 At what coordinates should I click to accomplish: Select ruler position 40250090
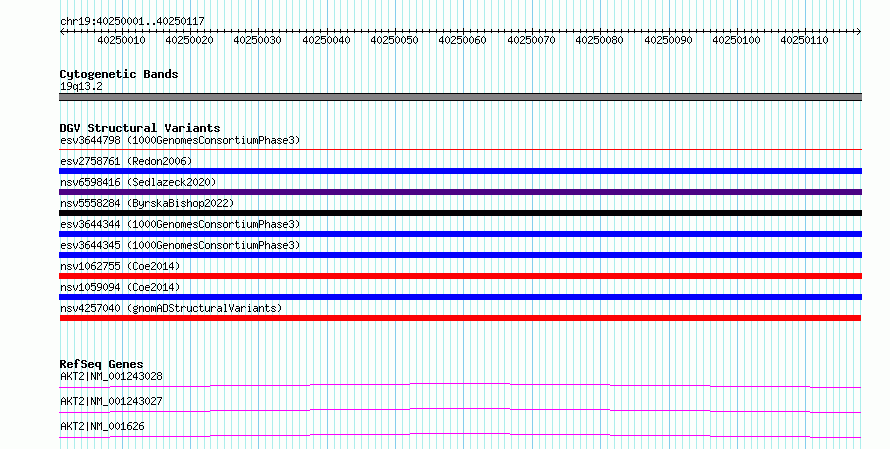coord(668,40)
